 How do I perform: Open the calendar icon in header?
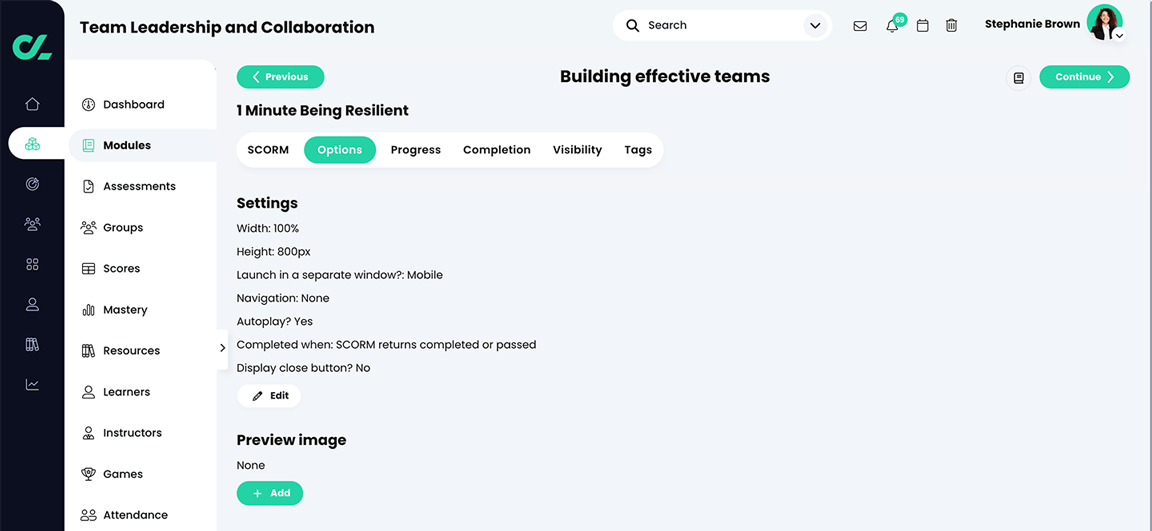[923, 26]
